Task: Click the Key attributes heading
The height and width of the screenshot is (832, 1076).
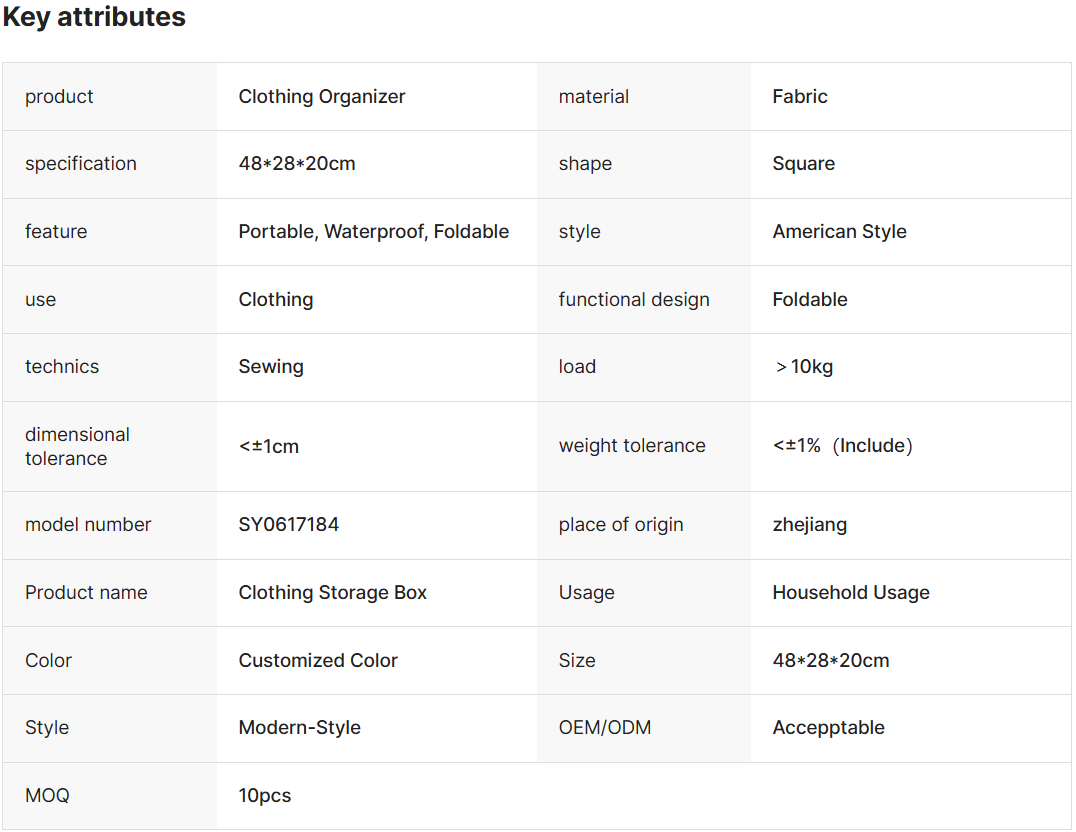Action: (94, 17)
